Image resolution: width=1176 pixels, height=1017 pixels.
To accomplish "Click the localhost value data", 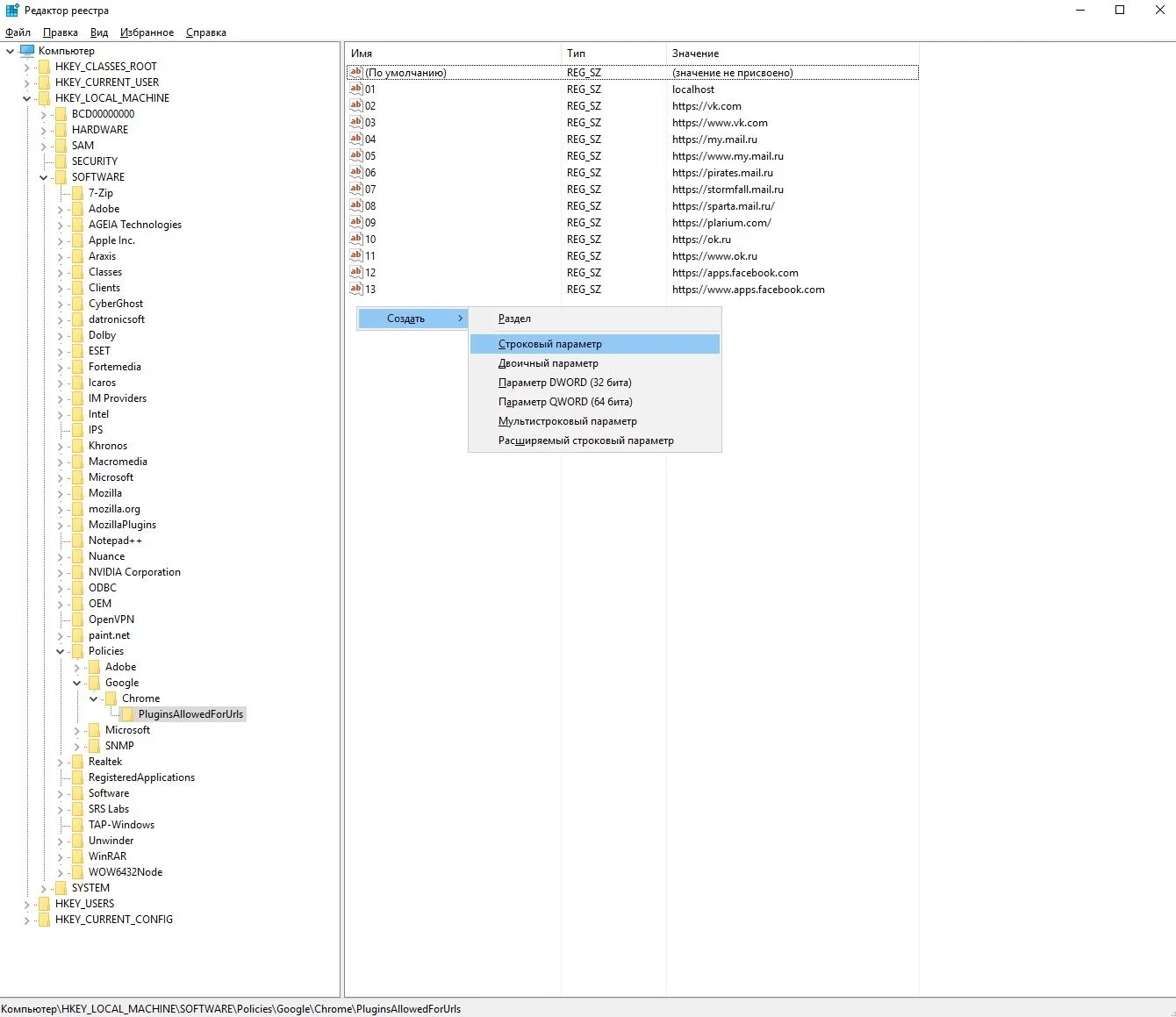I will (693, 90).
